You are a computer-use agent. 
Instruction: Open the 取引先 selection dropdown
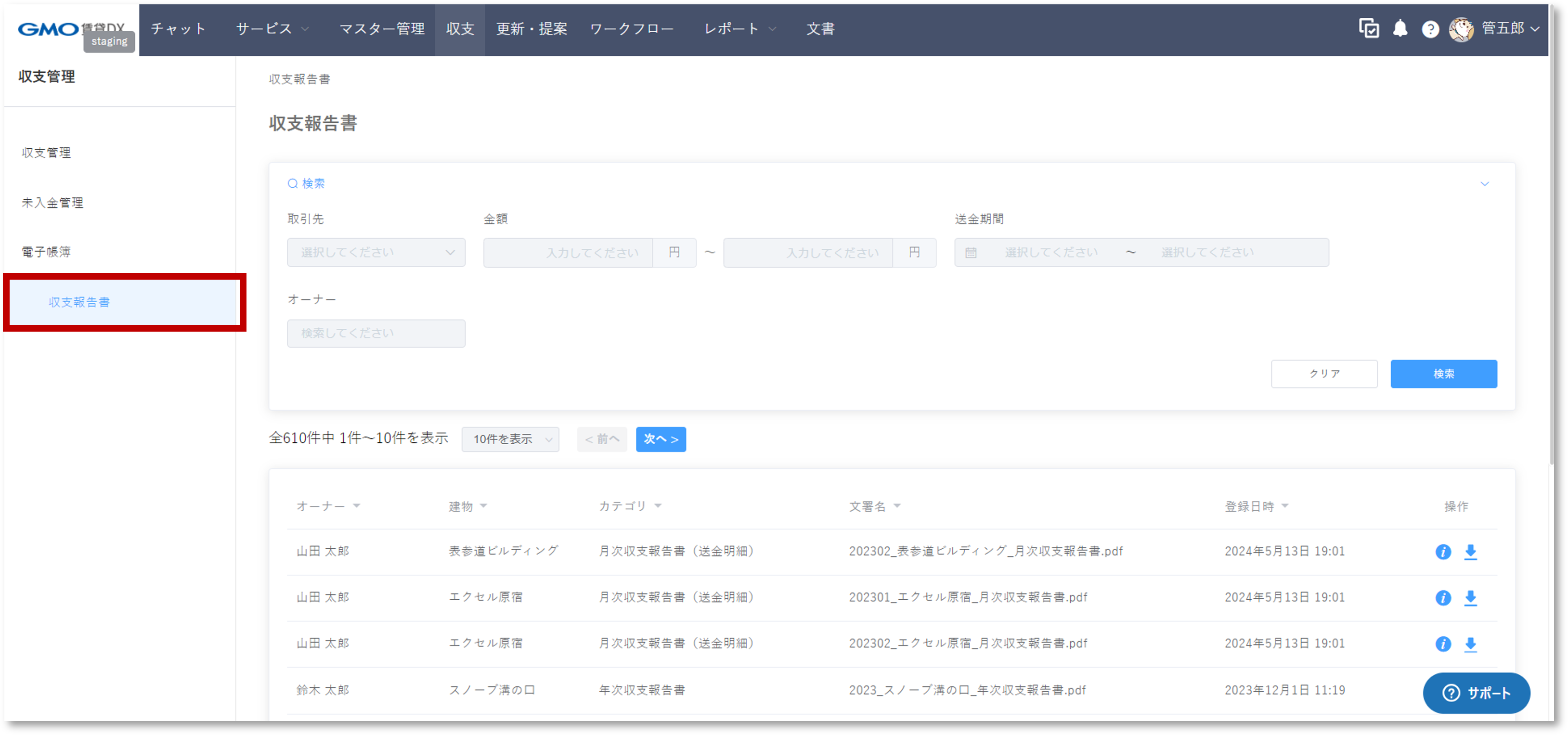(x=376, y=252)
